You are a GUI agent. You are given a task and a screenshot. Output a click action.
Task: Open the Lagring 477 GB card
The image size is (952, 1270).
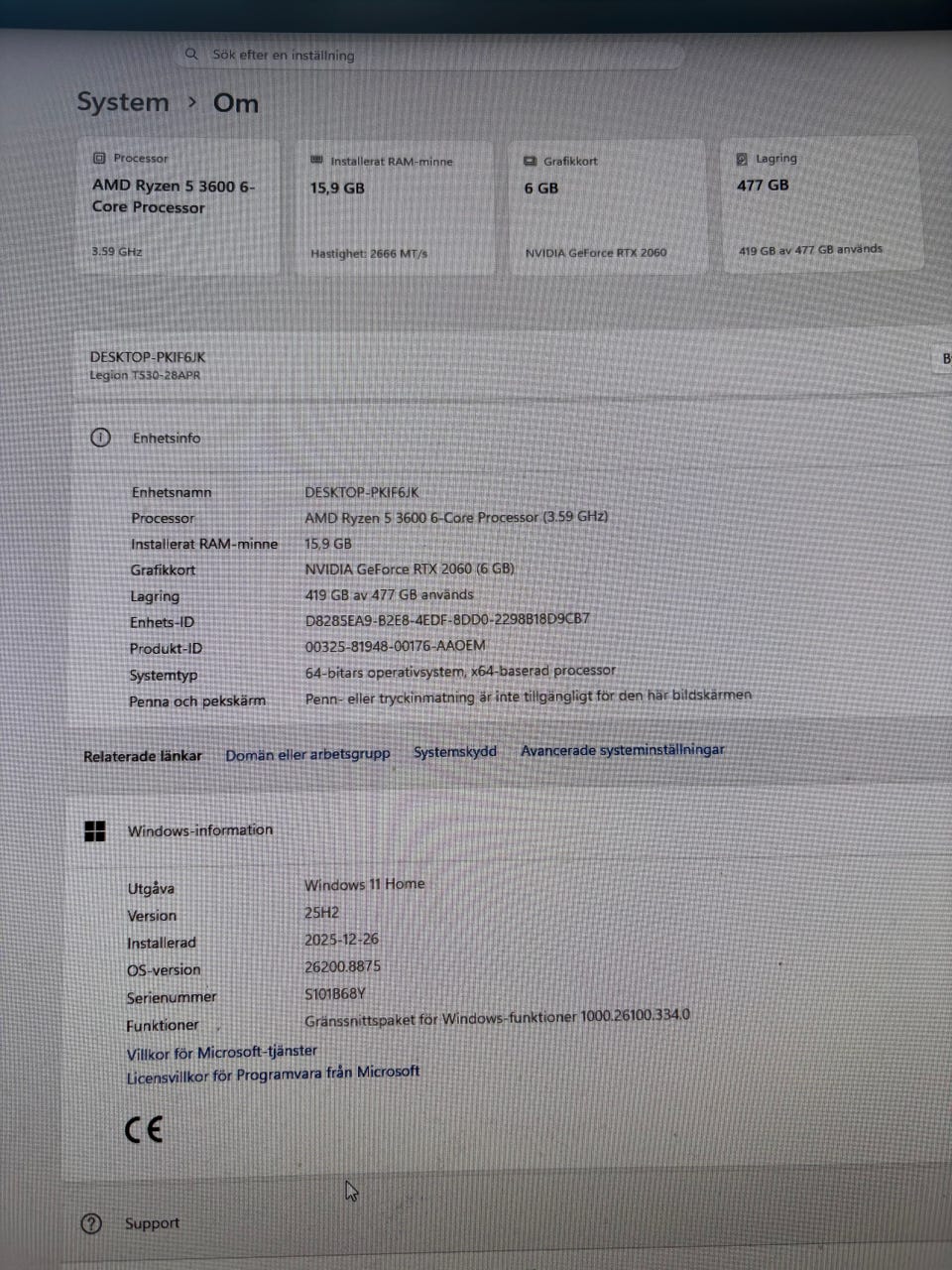(x=820, y=203)
